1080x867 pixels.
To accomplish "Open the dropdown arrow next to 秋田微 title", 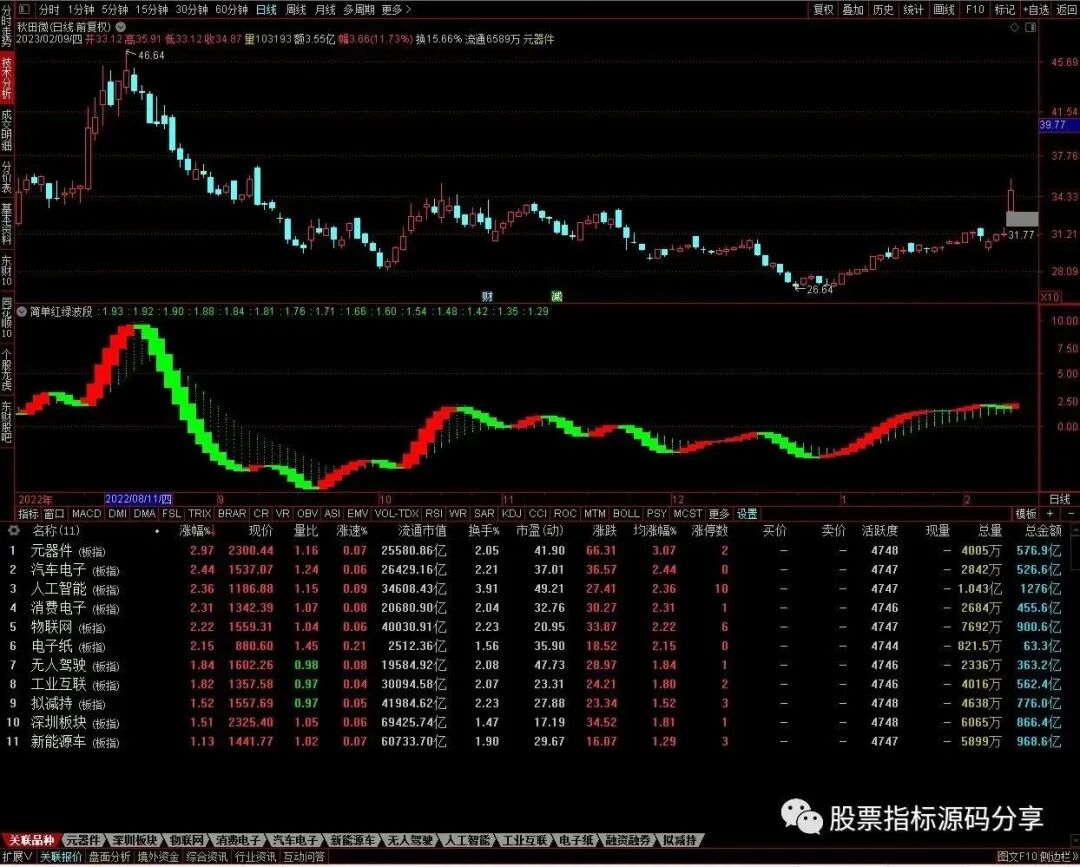I will coord(121,27).
